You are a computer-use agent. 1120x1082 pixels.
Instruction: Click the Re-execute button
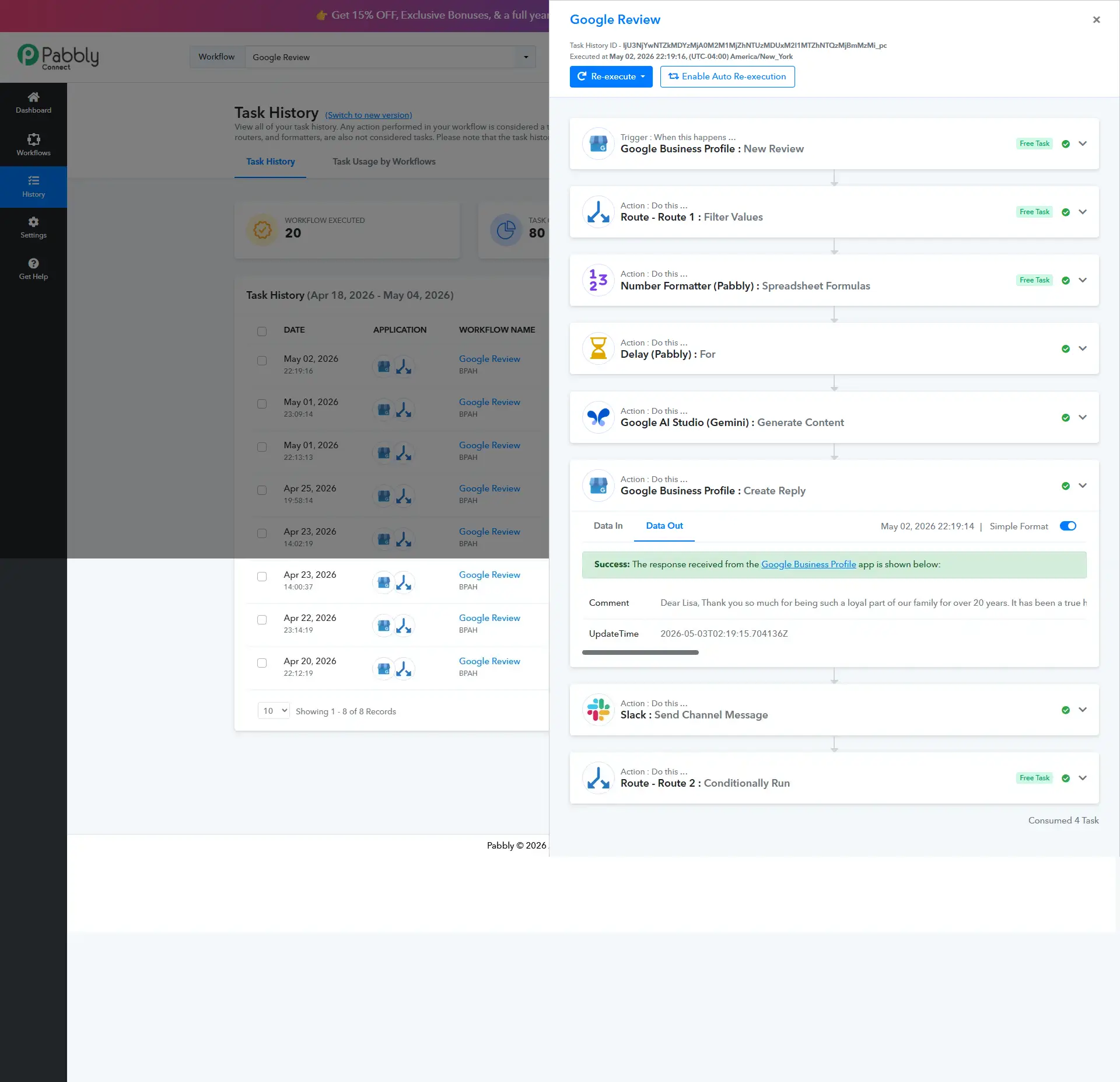click(611, 76)
